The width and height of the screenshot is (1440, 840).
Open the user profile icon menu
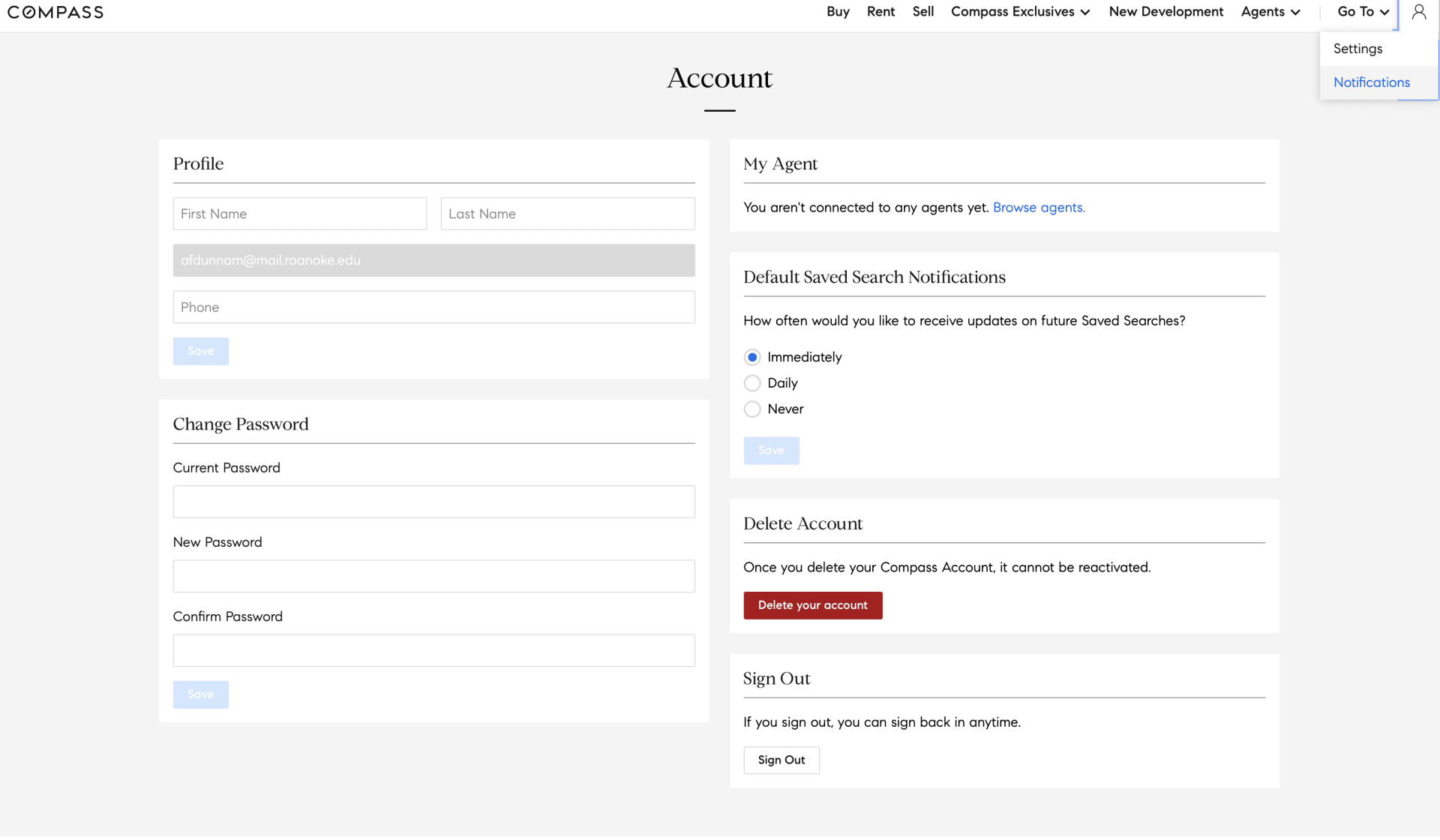pos(1418,12)
